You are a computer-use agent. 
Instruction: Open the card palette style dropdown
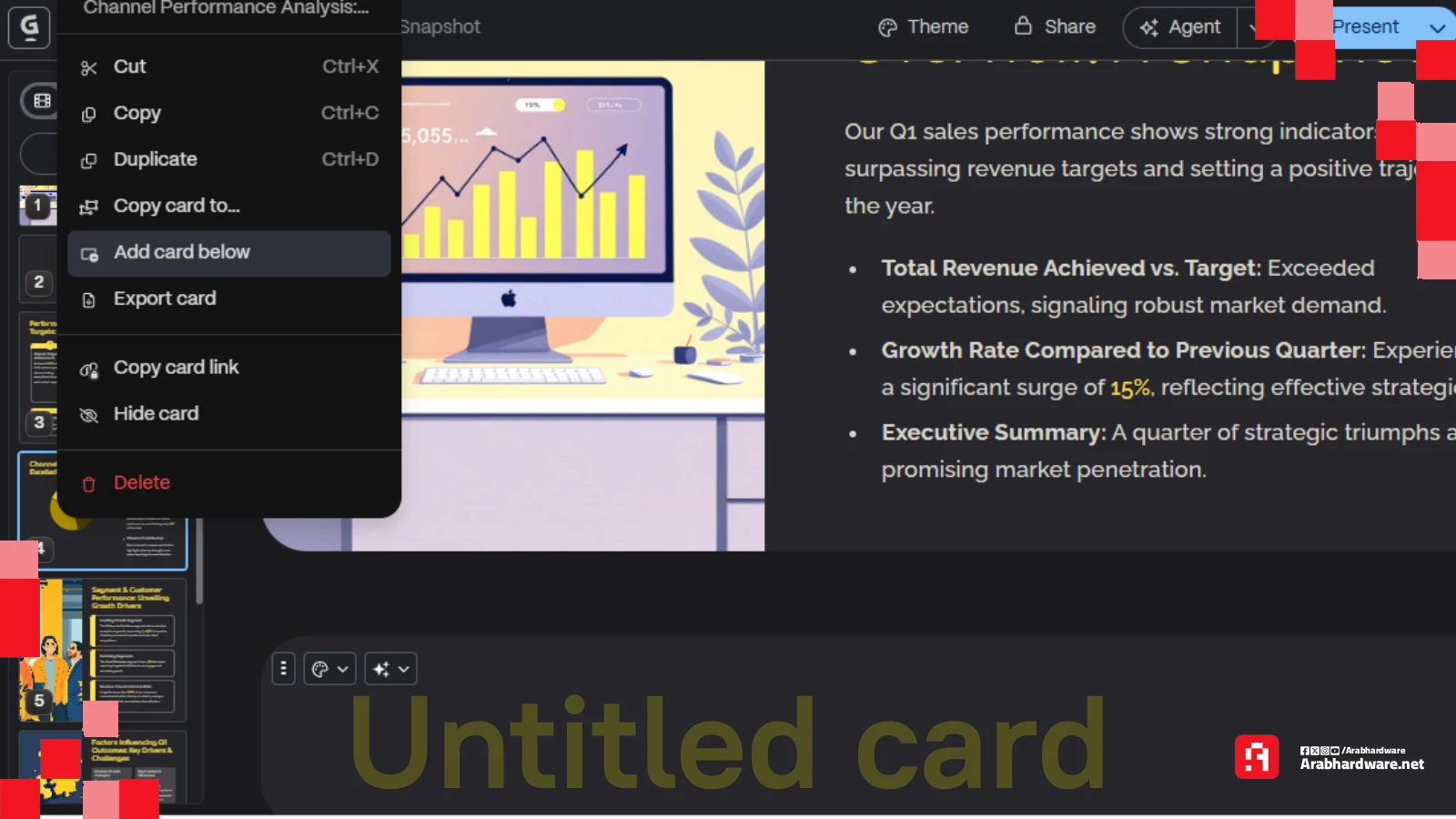[x=329, y=669]
